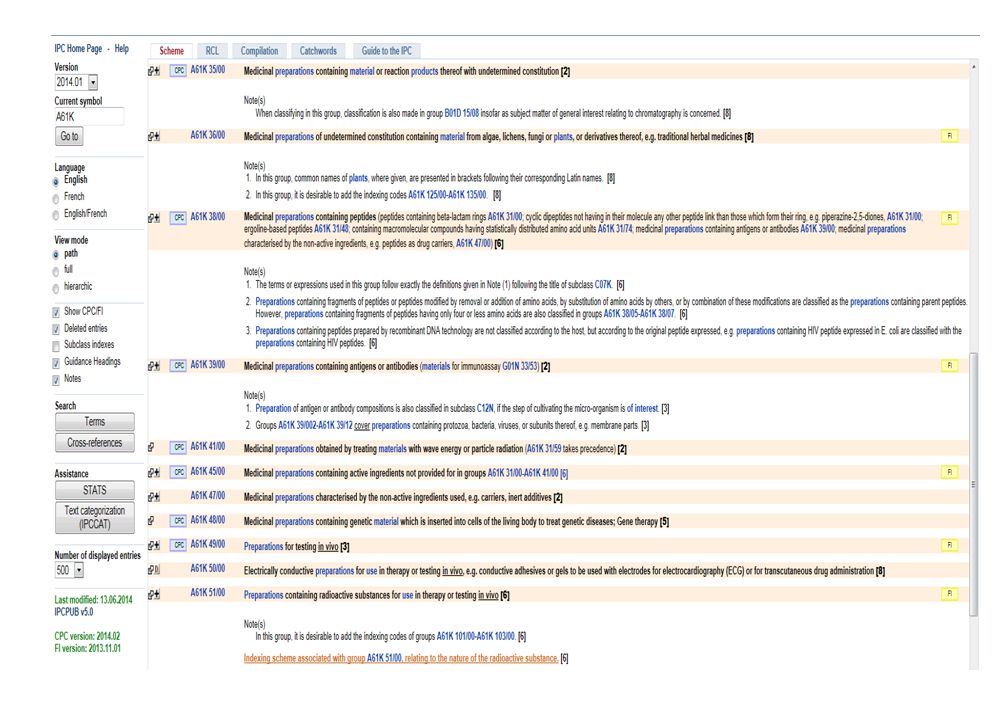The width and height of the screenshot is (1000, 720).
Task: Toggle Show CPC/FI checkbox
Action: pyautogui.click(x=56, y=312)
